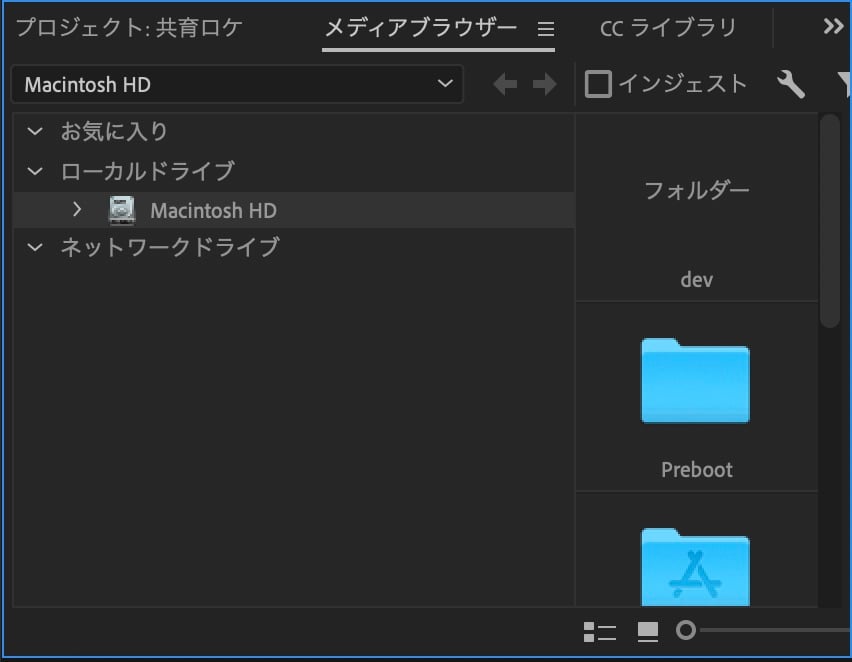Open the Preboot folder icon
The height and width of the screenshot is (662, 852).
[696, 380]
